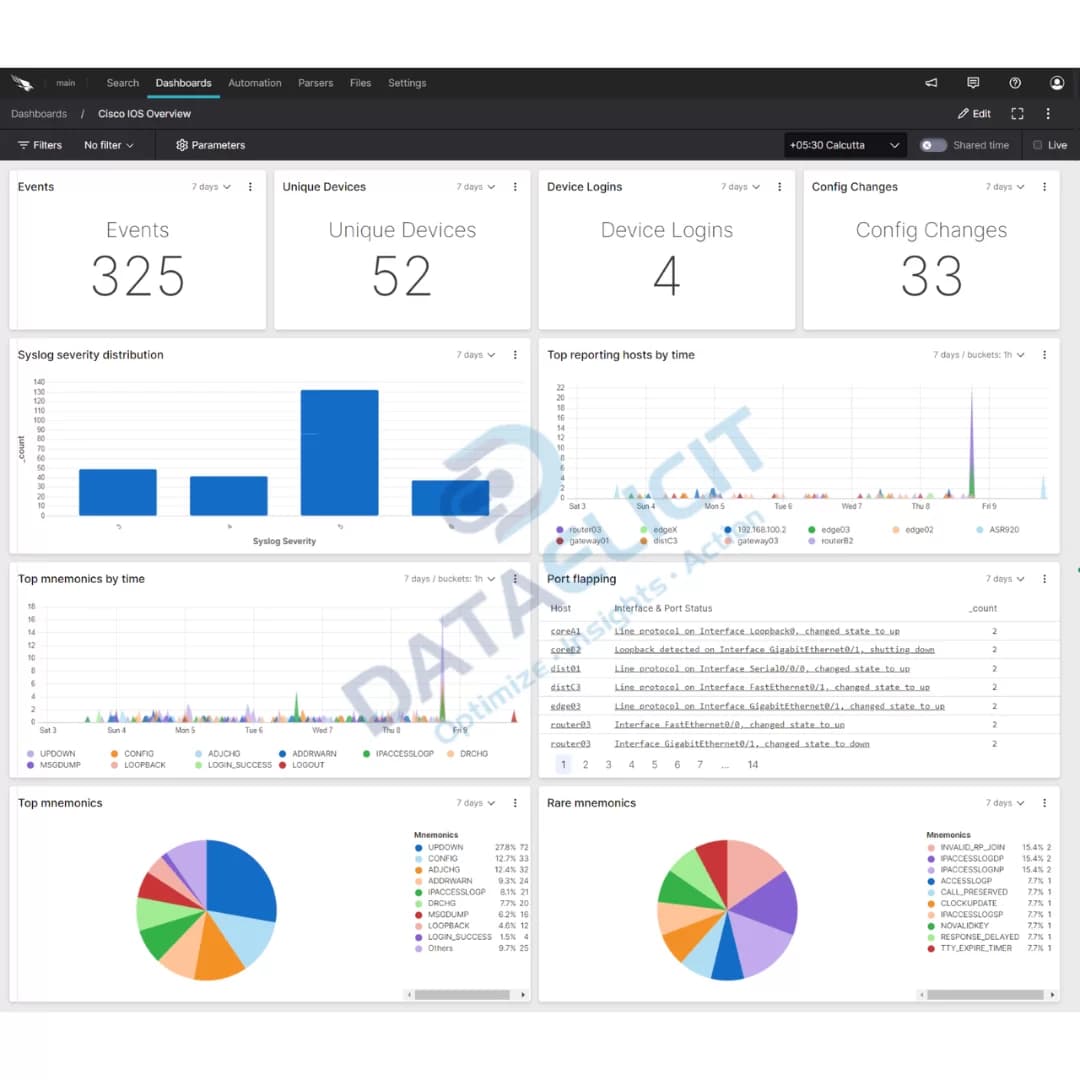This screenshot has height=1080, width=1080.
Task: Open the +05:30 Calcutta timezone dropdown
Action: tap(844, 145)
